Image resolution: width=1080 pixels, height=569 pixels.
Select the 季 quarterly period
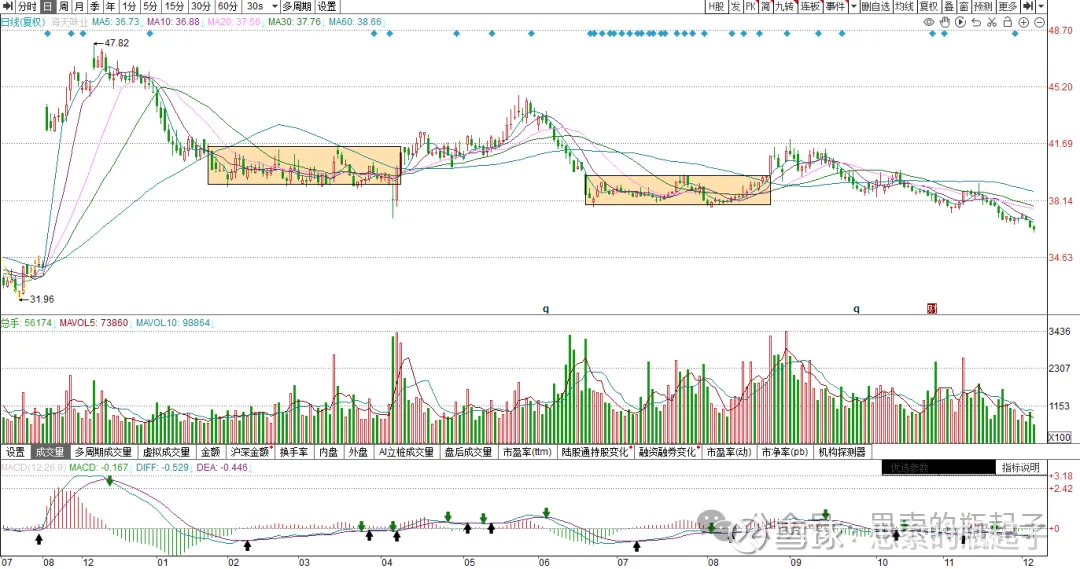point(95,6)
